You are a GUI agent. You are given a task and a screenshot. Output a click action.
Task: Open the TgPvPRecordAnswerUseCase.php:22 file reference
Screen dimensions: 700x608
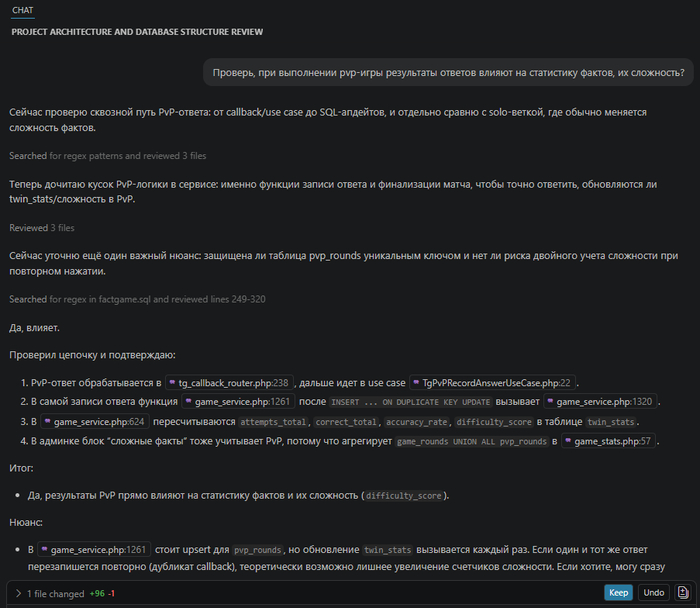coord(492,383)
